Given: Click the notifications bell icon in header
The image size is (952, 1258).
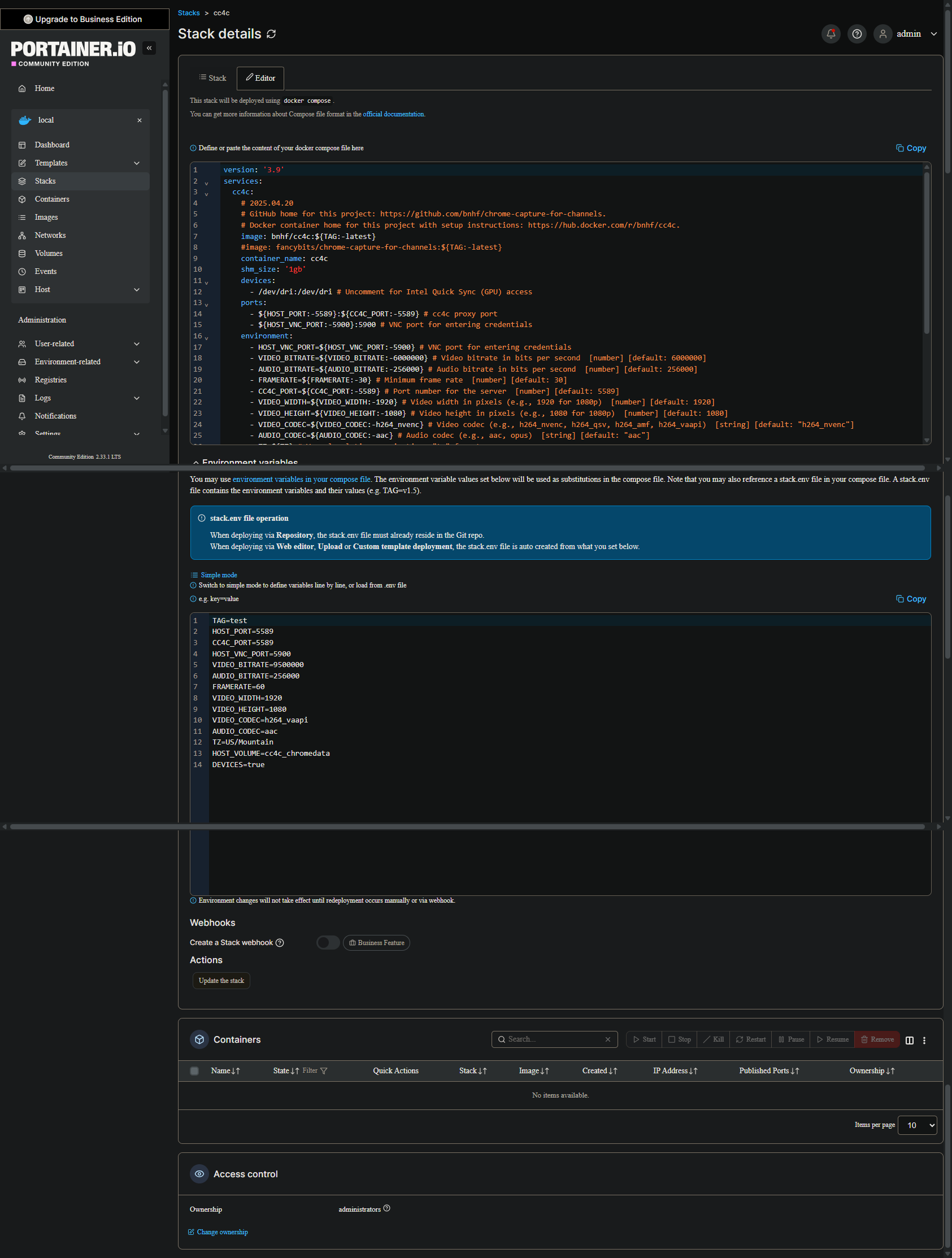Looking at the screenshot, I should tap(831, 34).
